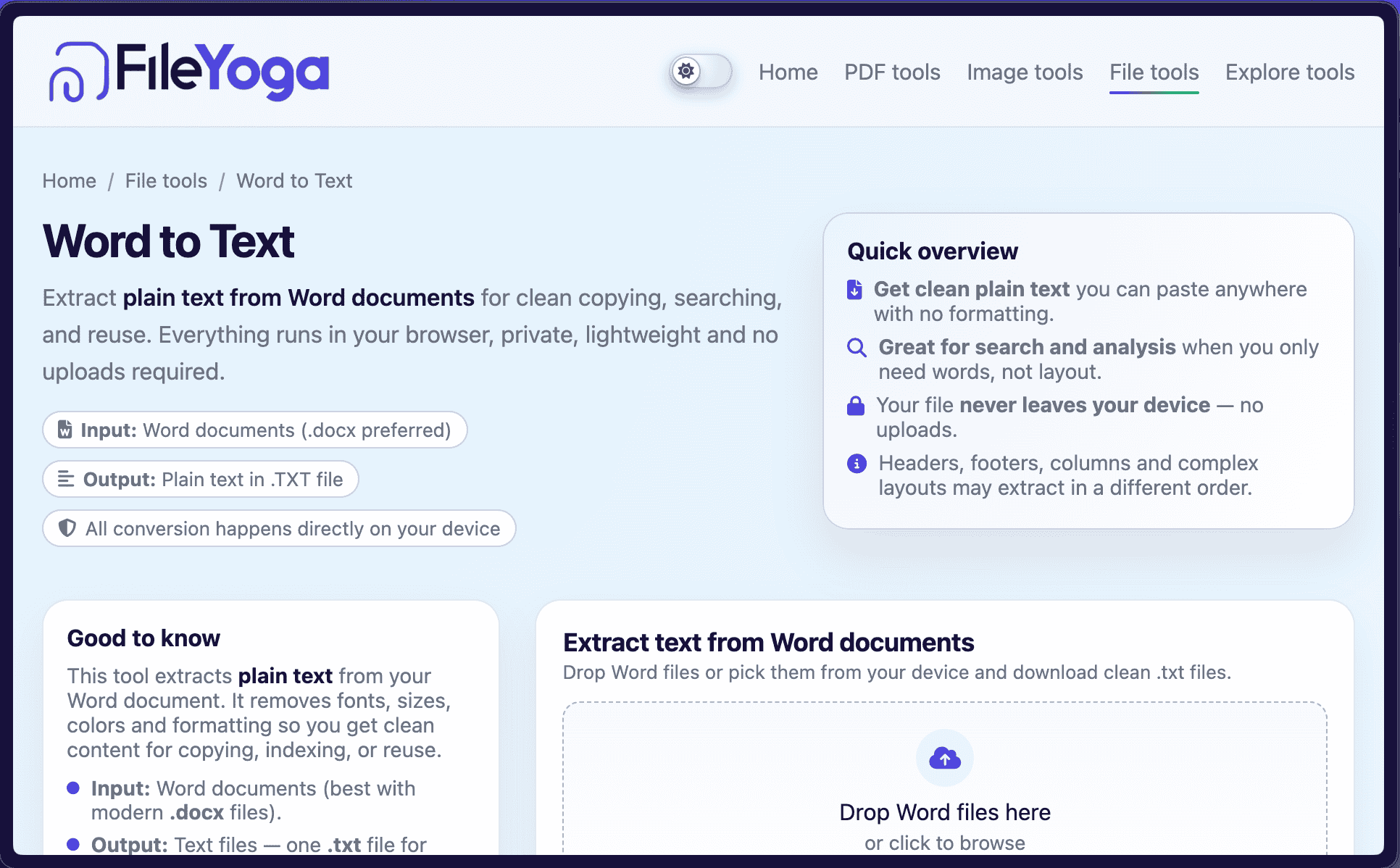Click the 'Output: Text files' bullet
1400x868 pixels.
[x=246, y=845]
